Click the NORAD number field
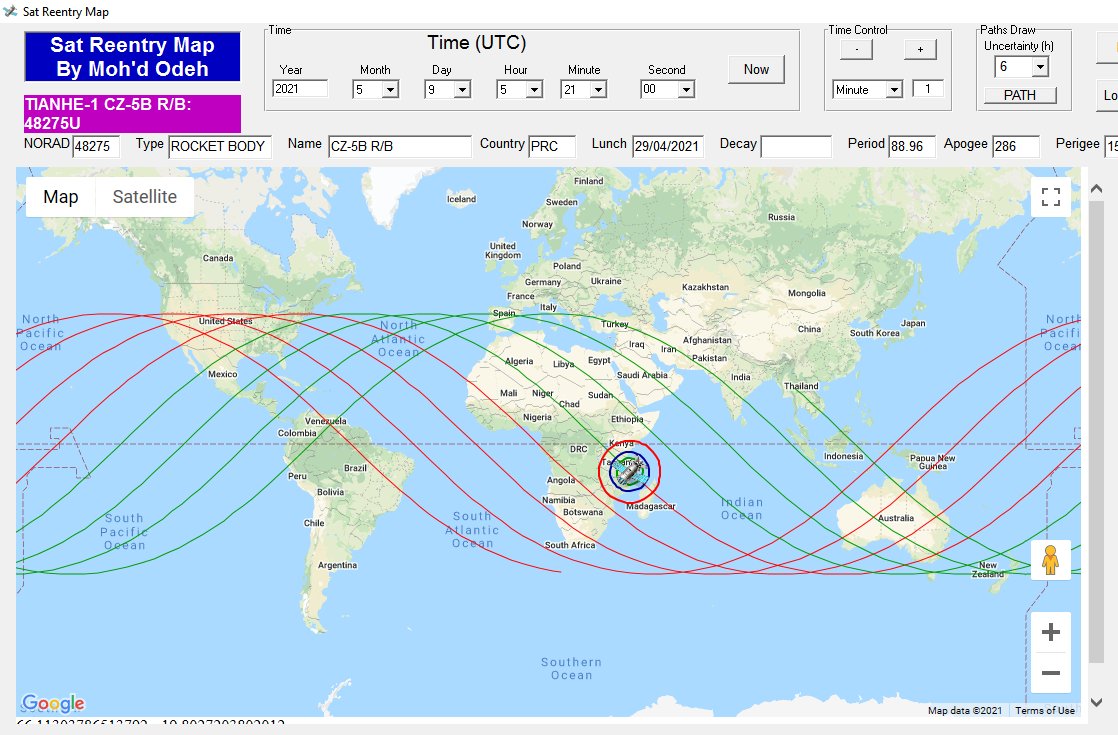This screenshot has width=1118, height=735. [96, 146]
